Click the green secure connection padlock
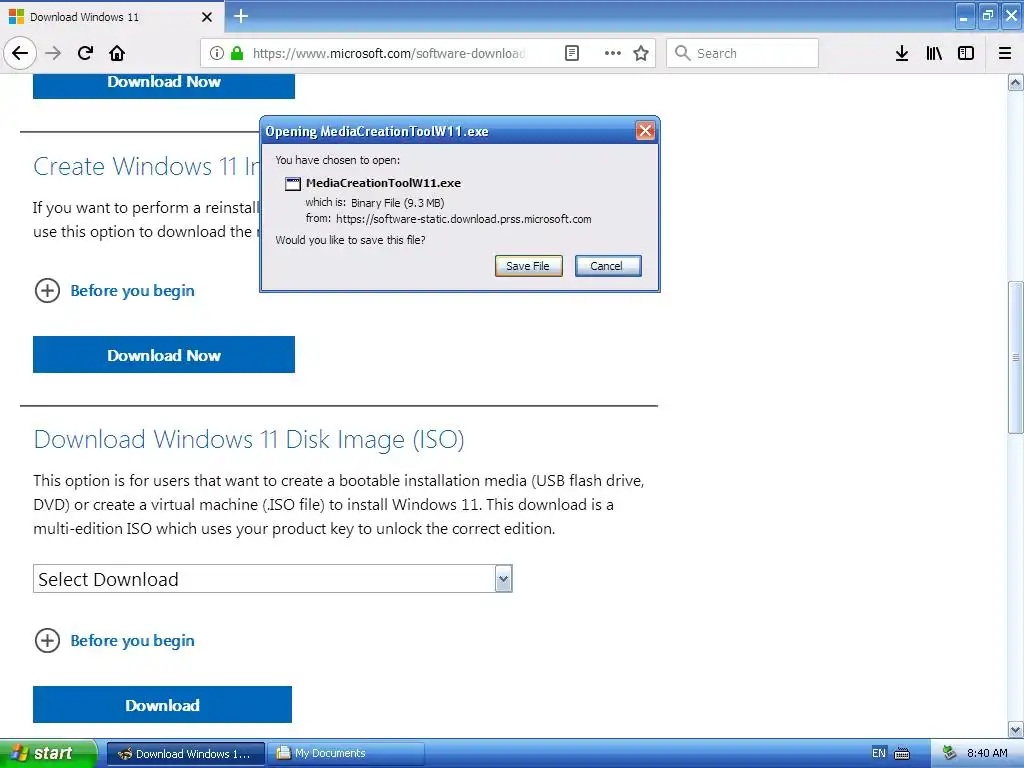Viewport: 1024px width, 768px height. coord(237,53)
